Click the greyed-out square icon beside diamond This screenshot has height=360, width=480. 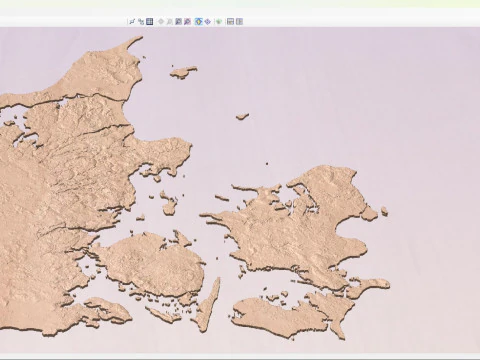click(170, 22)
